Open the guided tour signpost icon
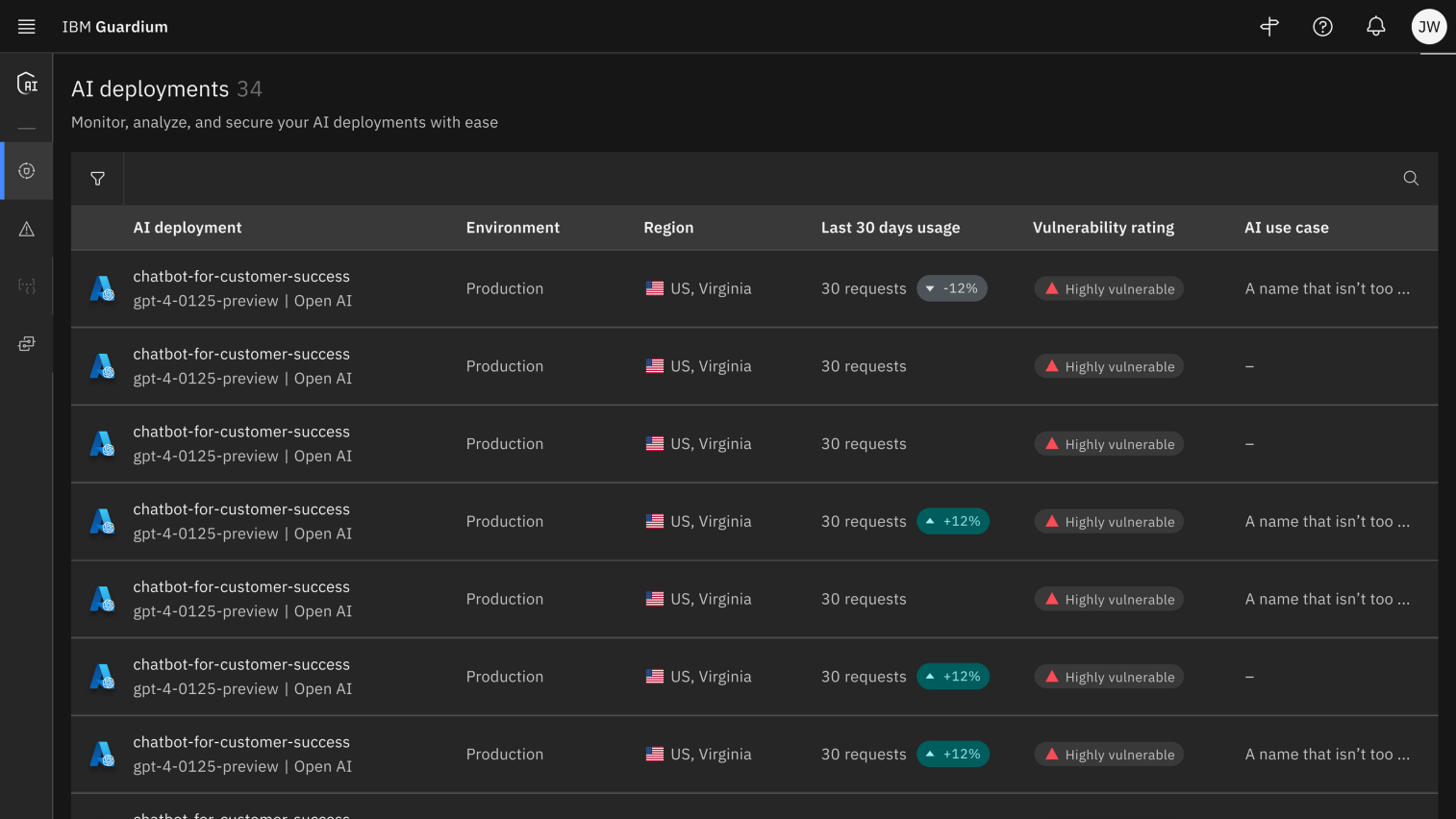Image resolution: width=1456 pixels, height=819 pixels. [x=1269, y=27]
